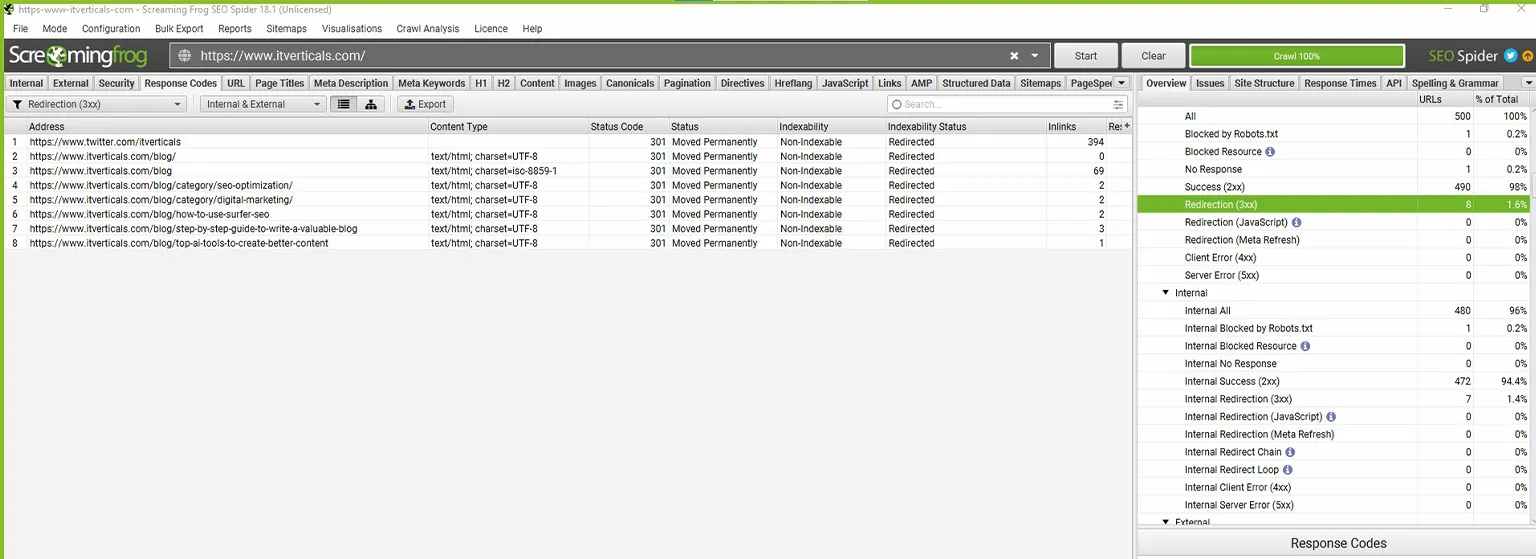Click info icon next to Blocked Resource
Image resolution: width=1536 pixels, height=559 pixels.
(1270, 152)
